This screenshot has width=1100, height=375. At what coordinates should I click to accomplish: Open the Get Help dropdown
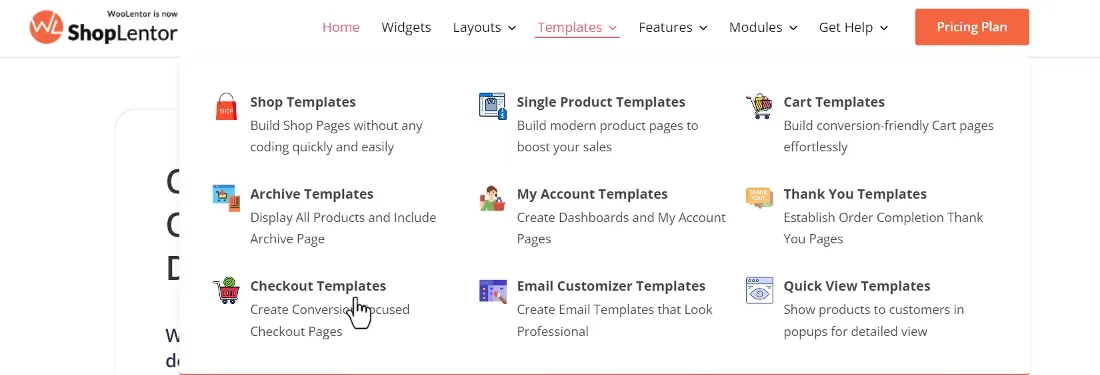pyautogui.click(x=853, y=27)
